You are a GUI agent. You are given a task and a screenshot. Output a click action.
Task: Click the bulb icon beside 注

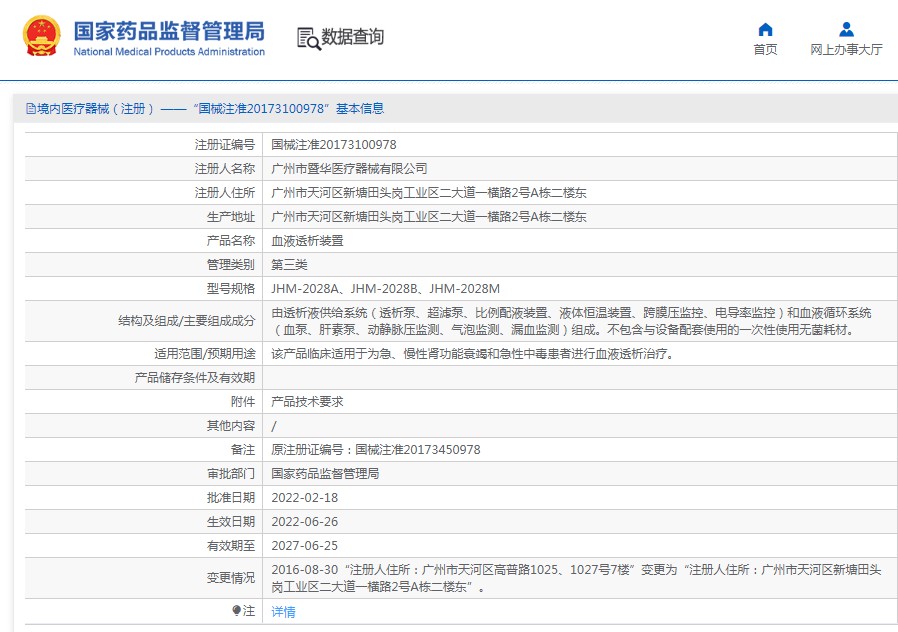coord(237,610)
